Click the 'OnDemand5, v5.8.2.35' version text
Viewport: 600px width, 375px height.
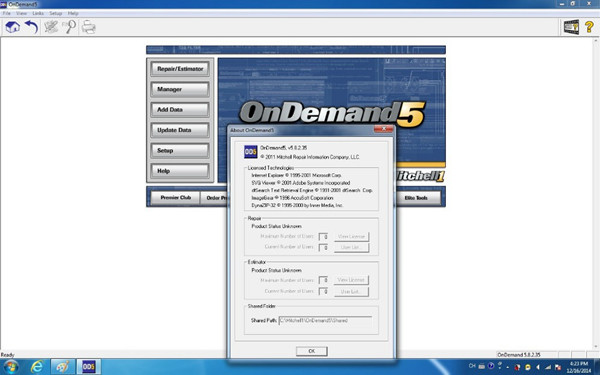pos(284,148)
